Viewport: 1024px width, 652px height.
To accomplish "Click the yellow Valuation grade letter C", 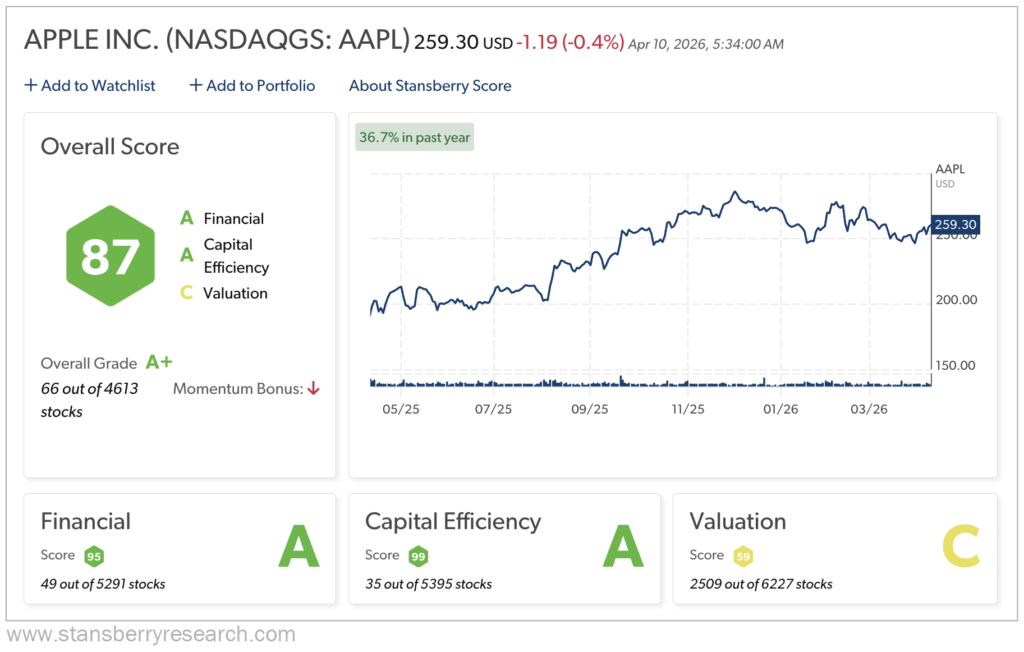I will [963, 545].
